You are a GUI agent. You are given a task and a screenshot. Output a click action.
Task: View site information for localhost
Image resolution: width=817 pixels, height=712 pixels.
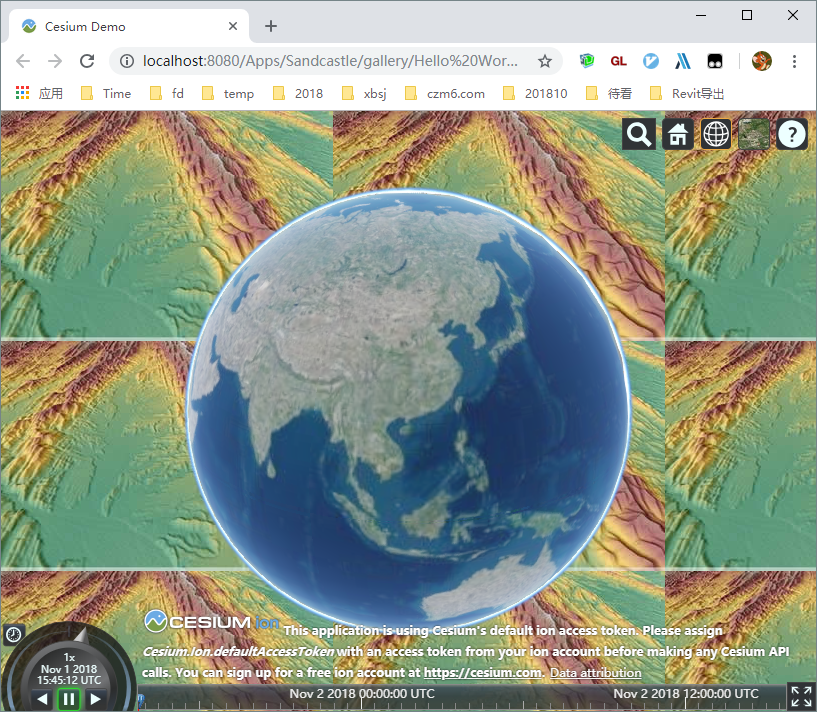tap(127, 61)
